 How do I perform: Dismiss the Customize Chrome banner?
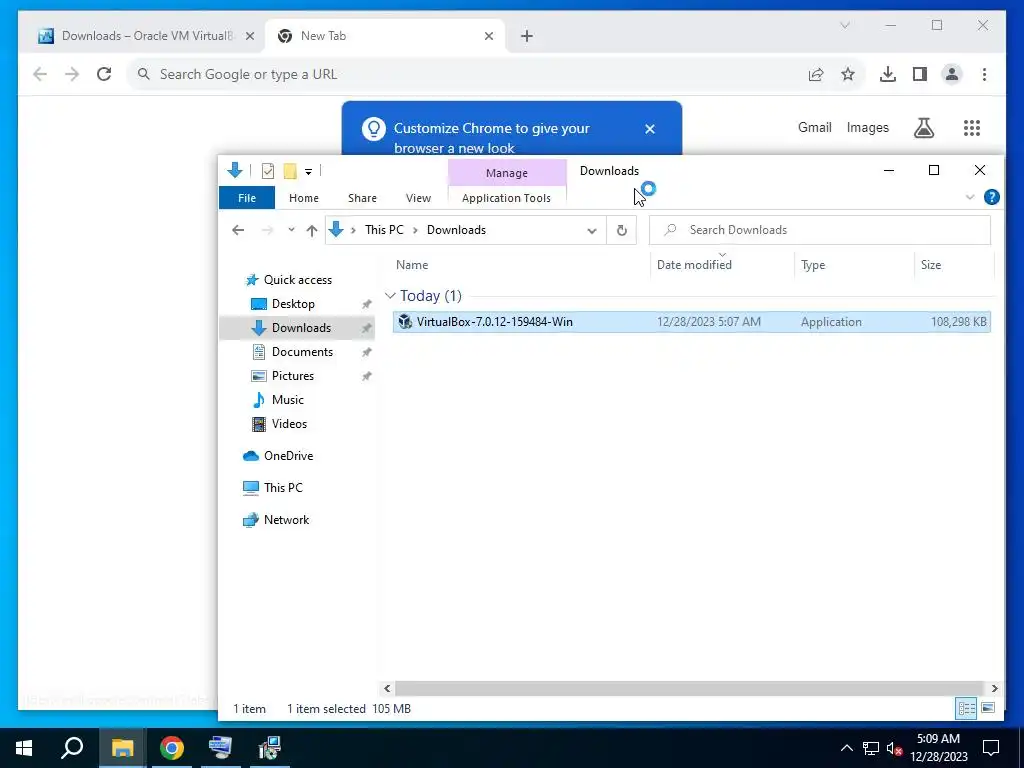tap(650, 129)
